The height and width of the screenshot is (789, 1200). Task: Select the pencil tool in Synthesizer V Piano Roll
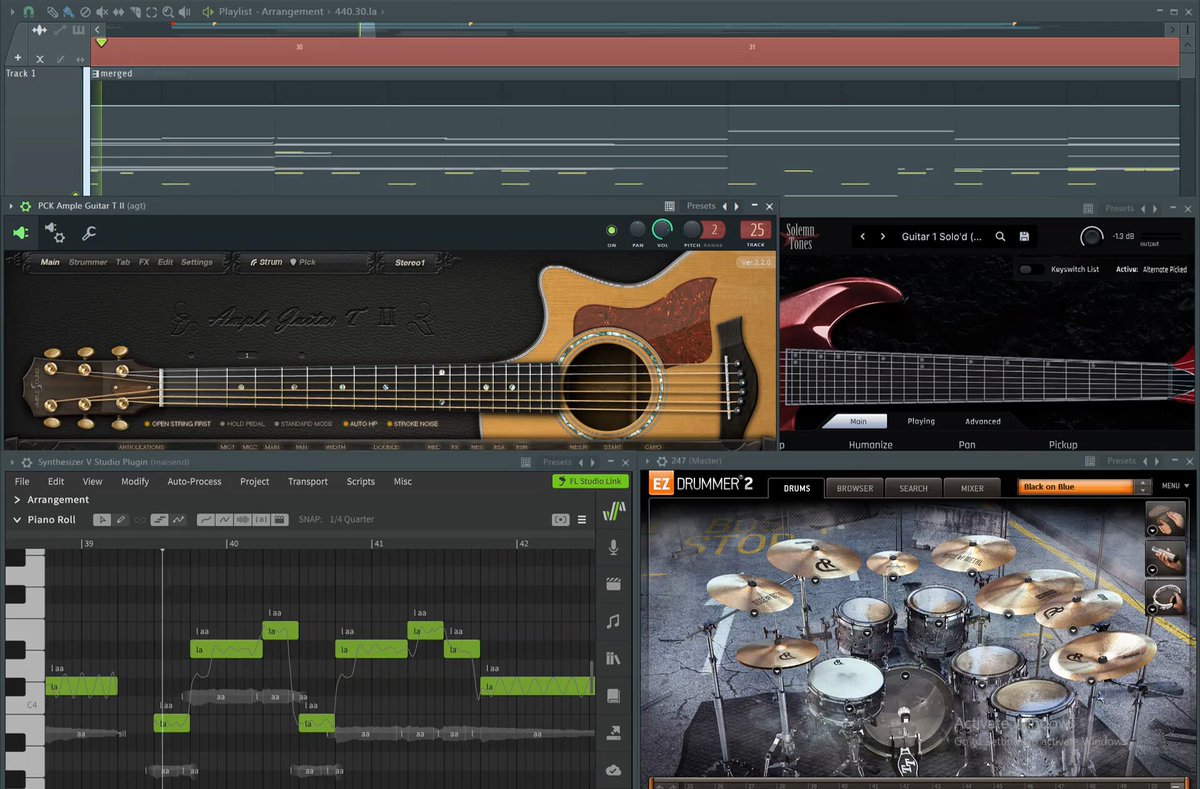tap(120, 520)
